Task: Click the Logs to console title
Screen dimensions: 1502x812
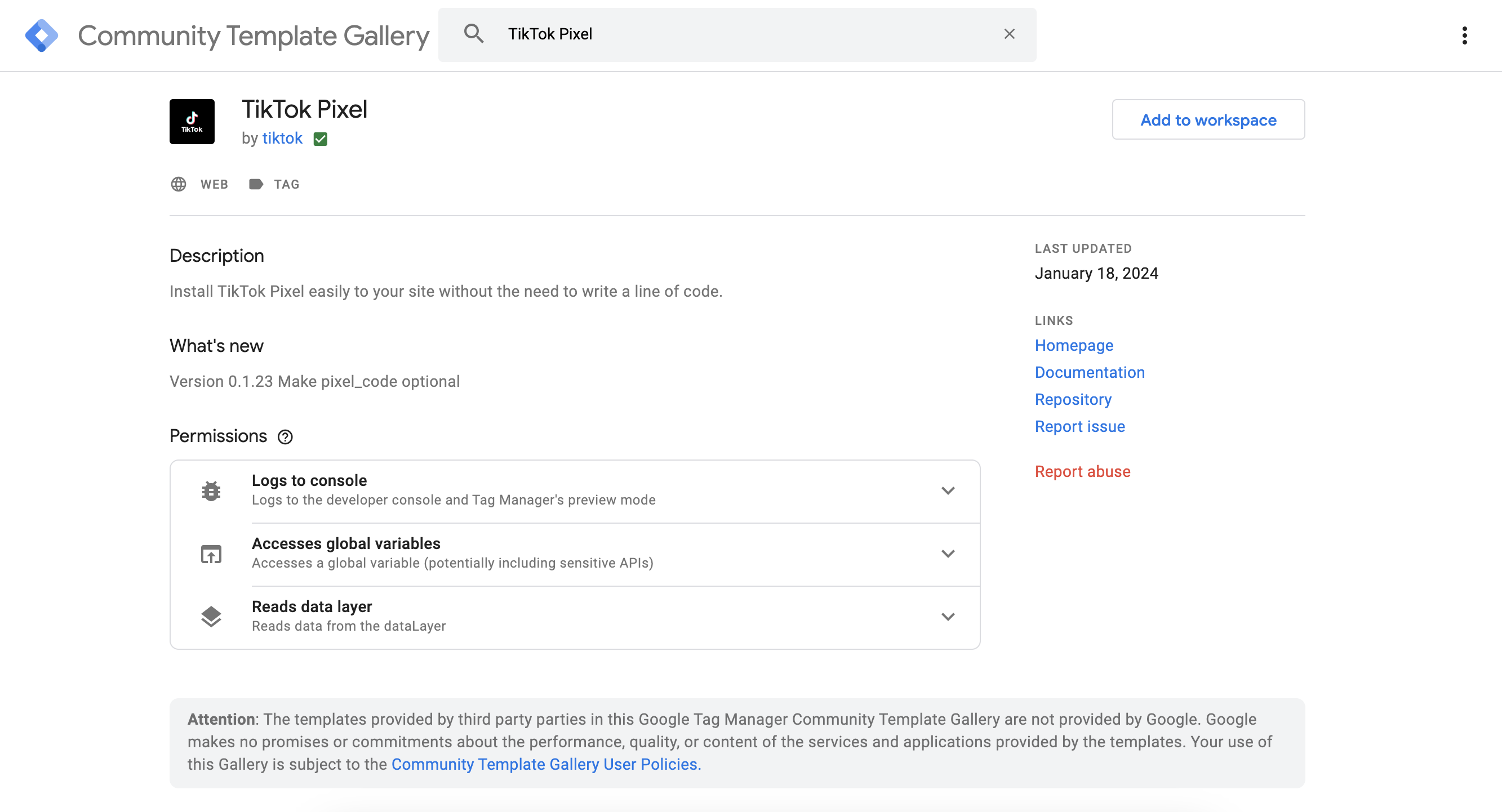Action: [x=309, y=480]
